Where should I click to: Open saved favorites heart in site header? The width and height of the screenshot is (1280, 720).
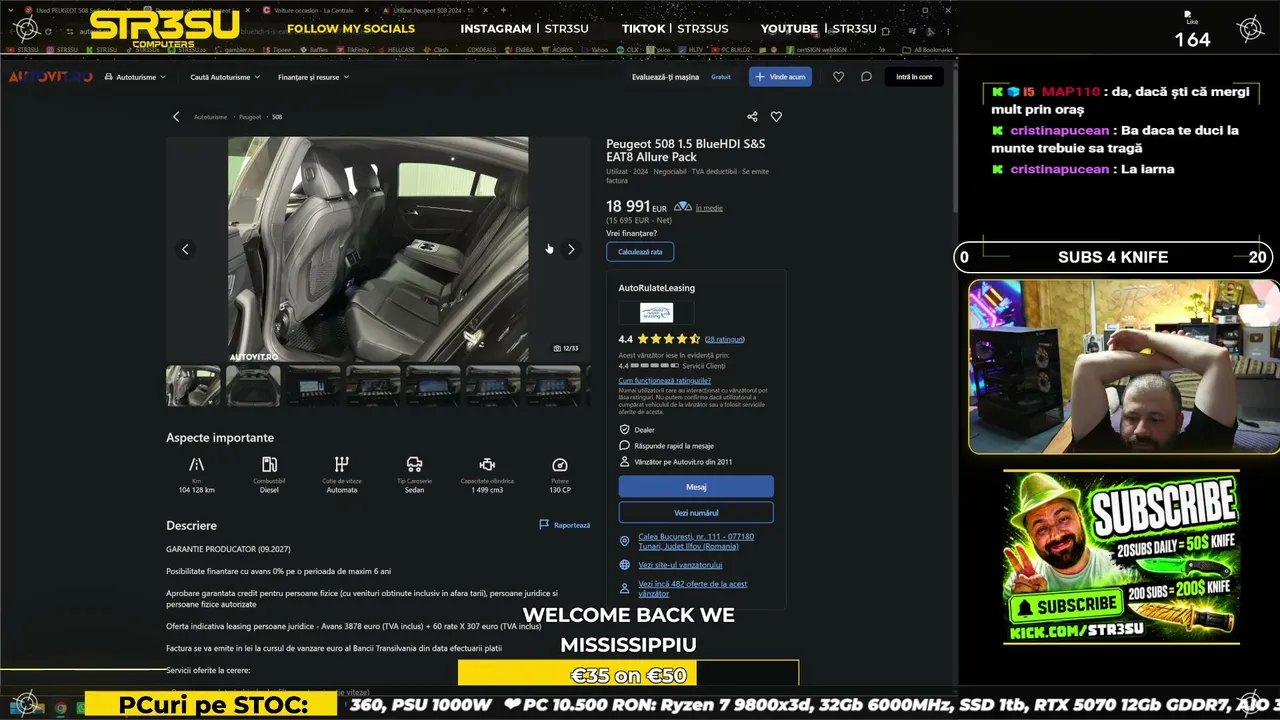pyautogui.click(x=838, y=77)
